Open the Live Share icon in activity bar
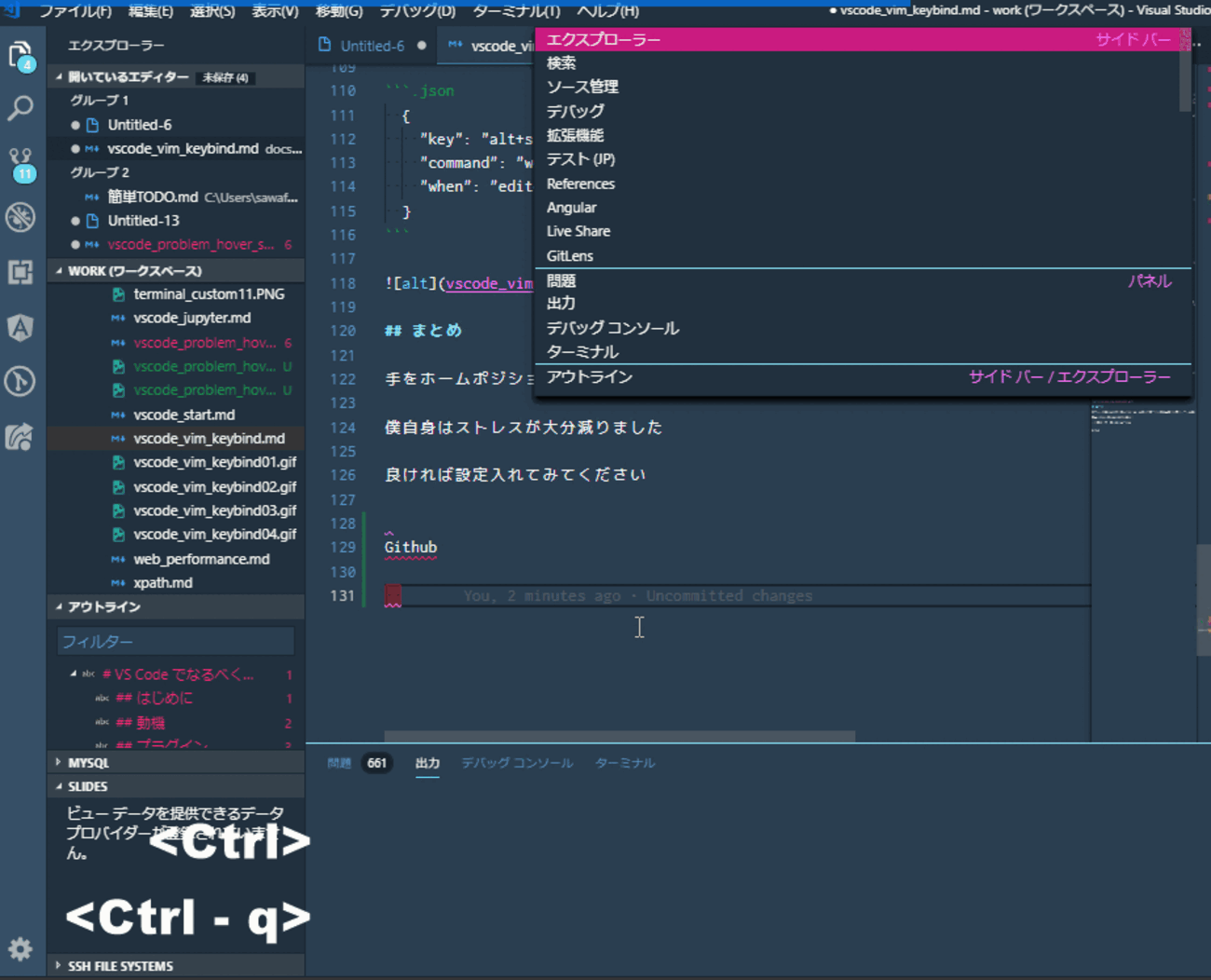This screenshot has height=980, width=1211. click(20, 437)
